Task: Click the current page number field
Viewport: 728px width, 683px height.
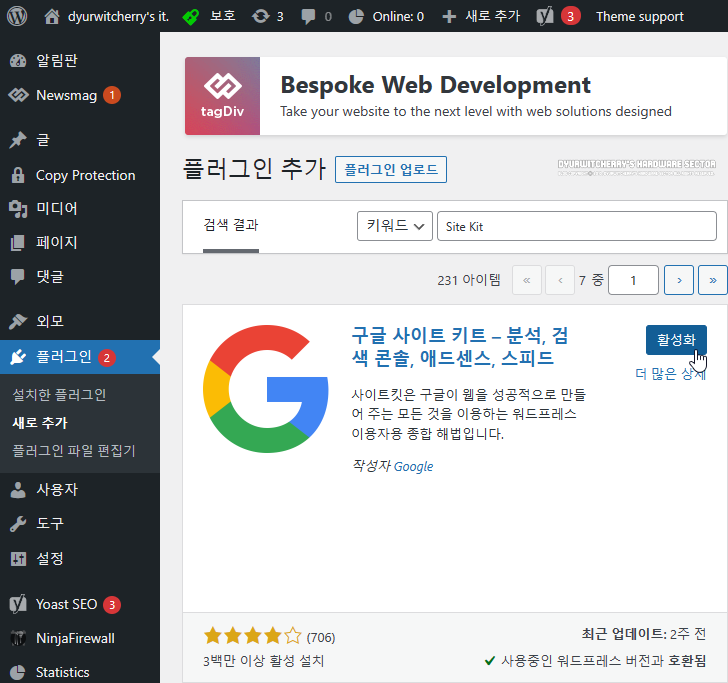Action: click(x=633, y=280)
